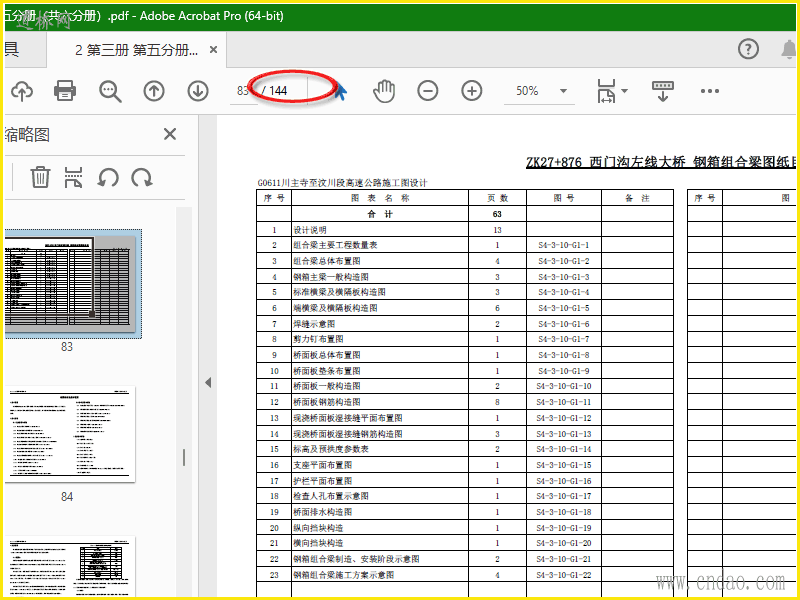This screenshot has width=800, height=600.
Task: Expand the page fit options arrow
Action: [624, 91]
